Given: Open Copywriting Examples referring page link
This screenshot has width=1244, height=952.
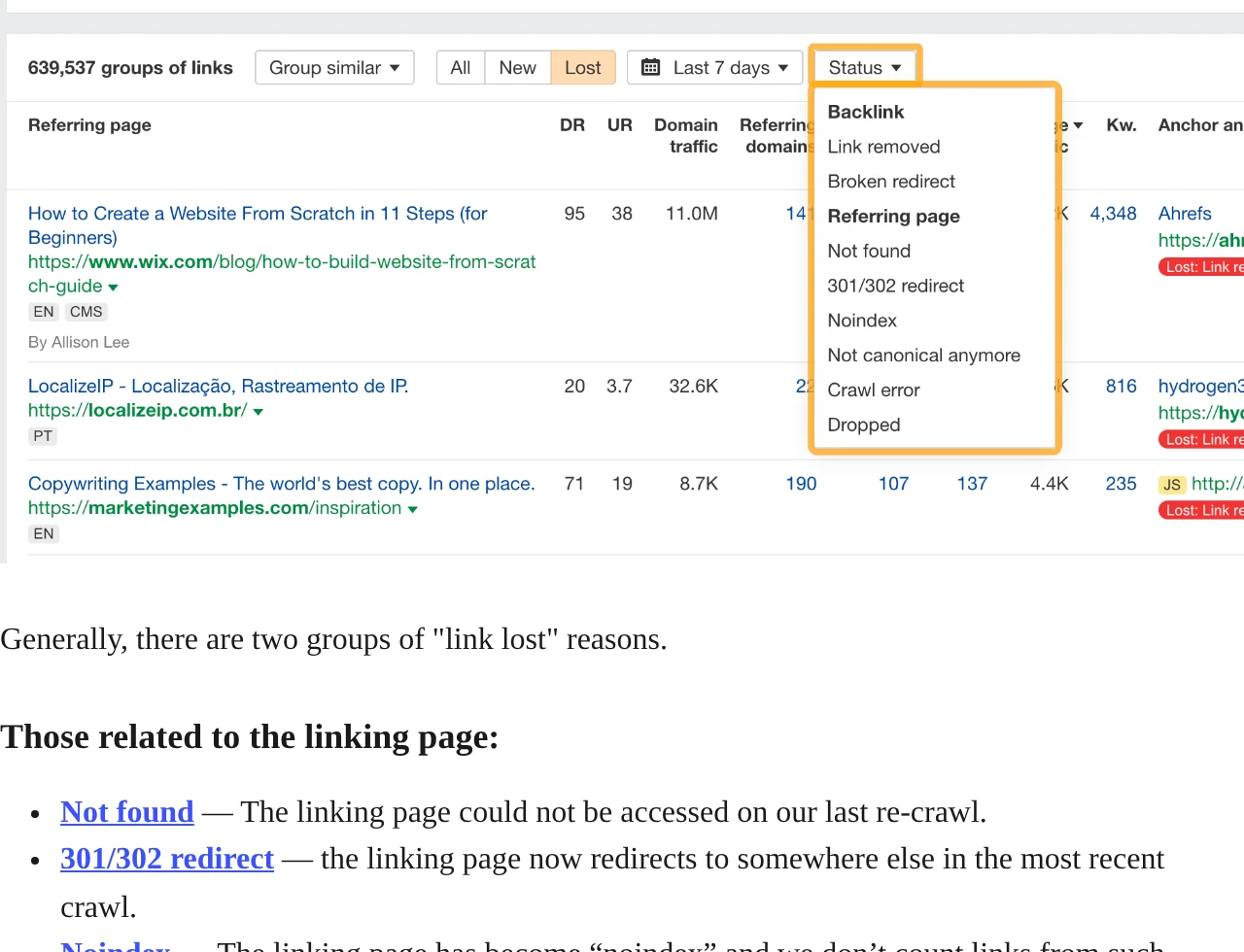Looking at the screenshot, I should click(282, 484).
